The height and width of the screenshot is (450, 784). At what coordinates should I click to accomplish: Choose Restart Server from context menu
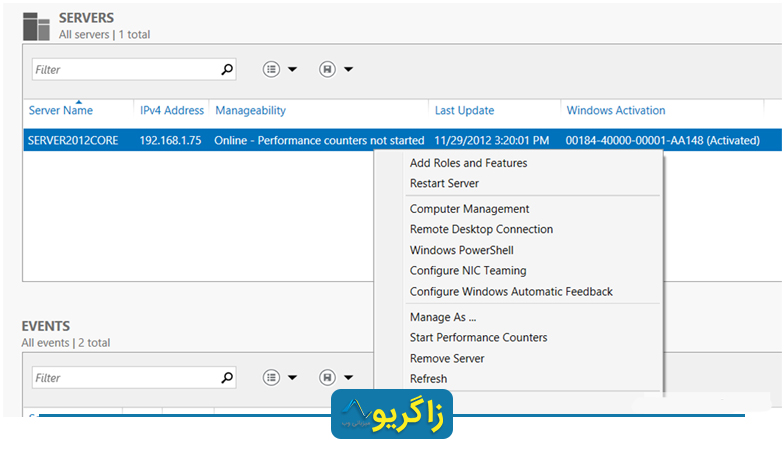(x=444, y=184)
